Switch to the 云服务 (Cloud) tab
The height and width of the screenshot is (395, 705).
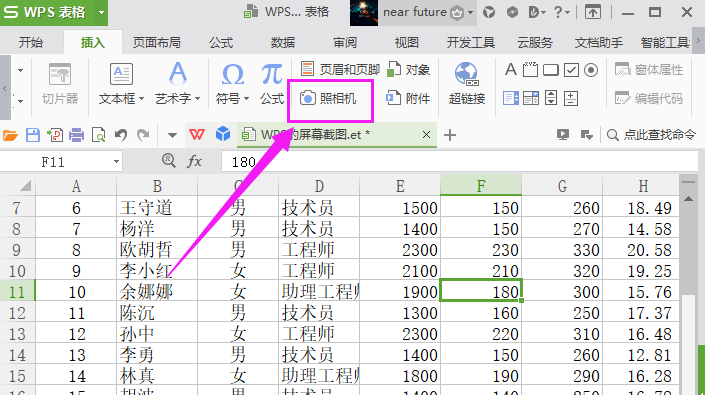535,42
